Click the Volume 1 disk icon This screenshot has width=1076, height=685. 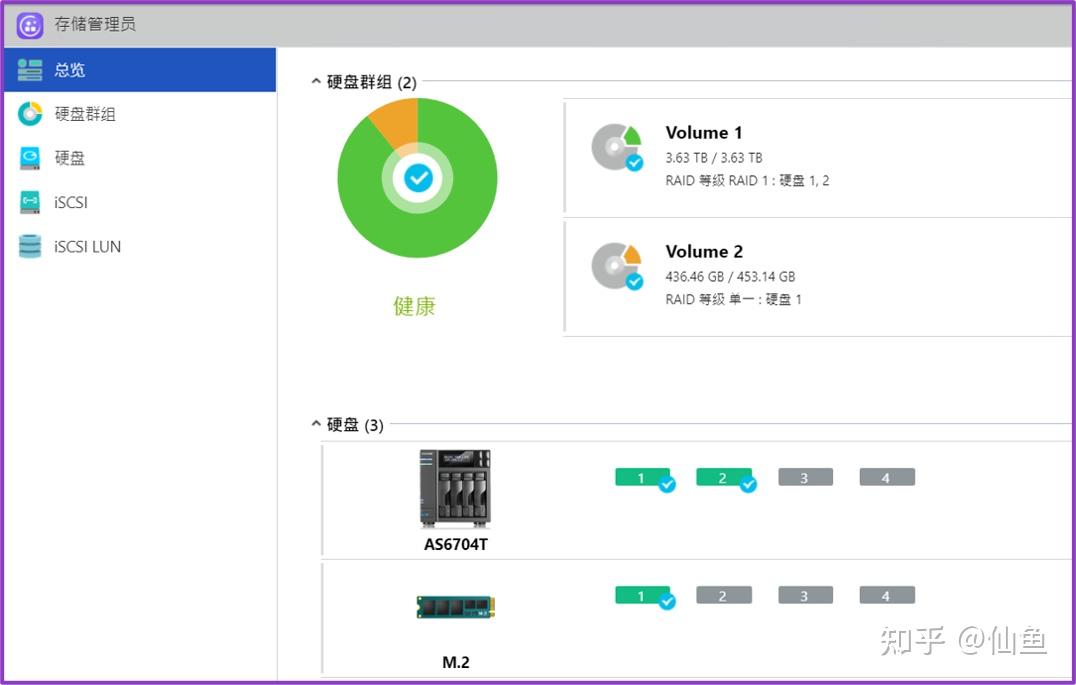(617, 145)
